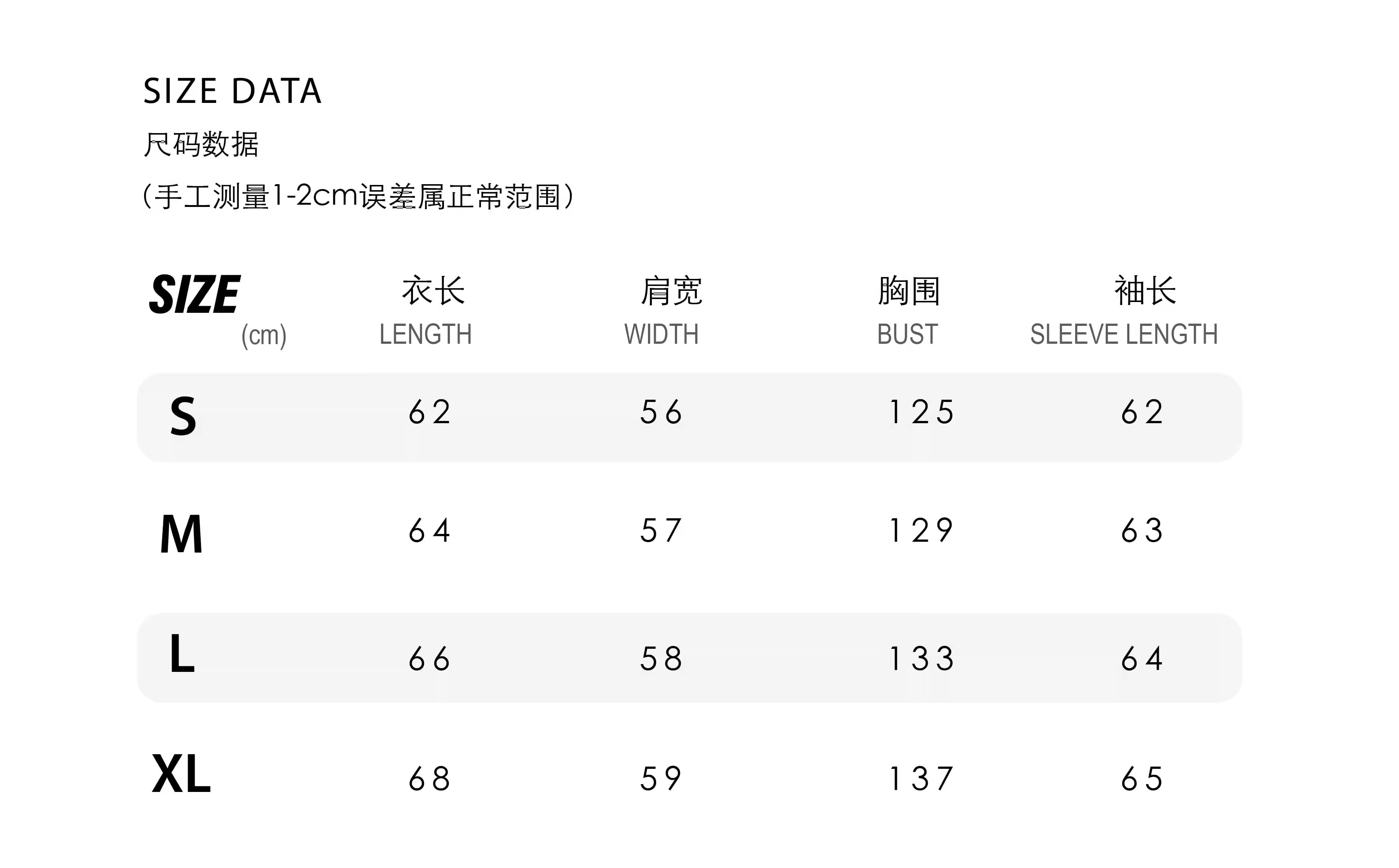Click the bold italic SIZE logo

coord(195,295)
